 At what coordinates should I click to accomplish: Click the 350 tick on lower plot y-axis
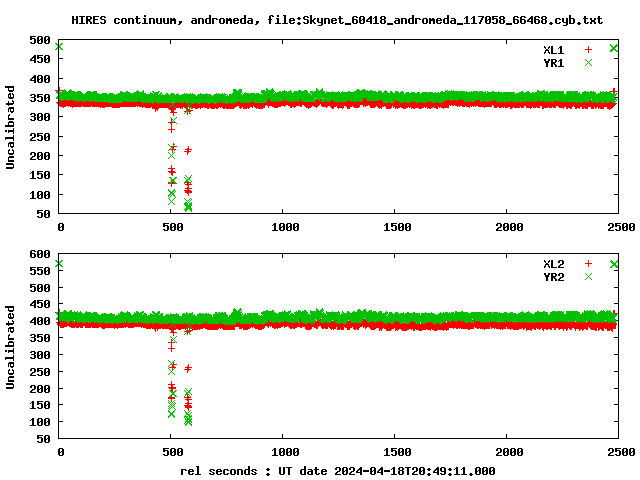[x=40, y=338]
